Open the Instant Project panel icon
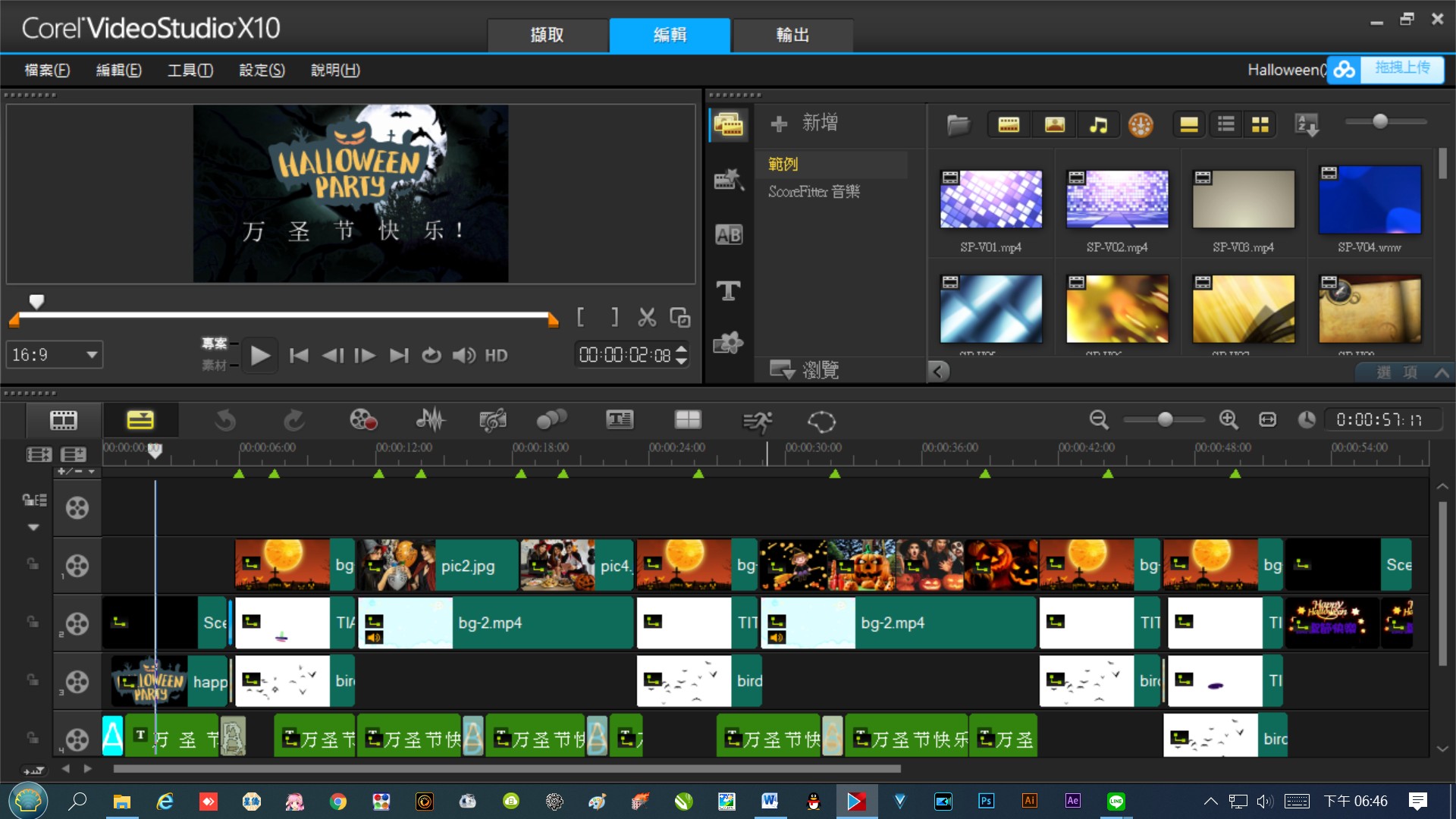 coord(729,180)
